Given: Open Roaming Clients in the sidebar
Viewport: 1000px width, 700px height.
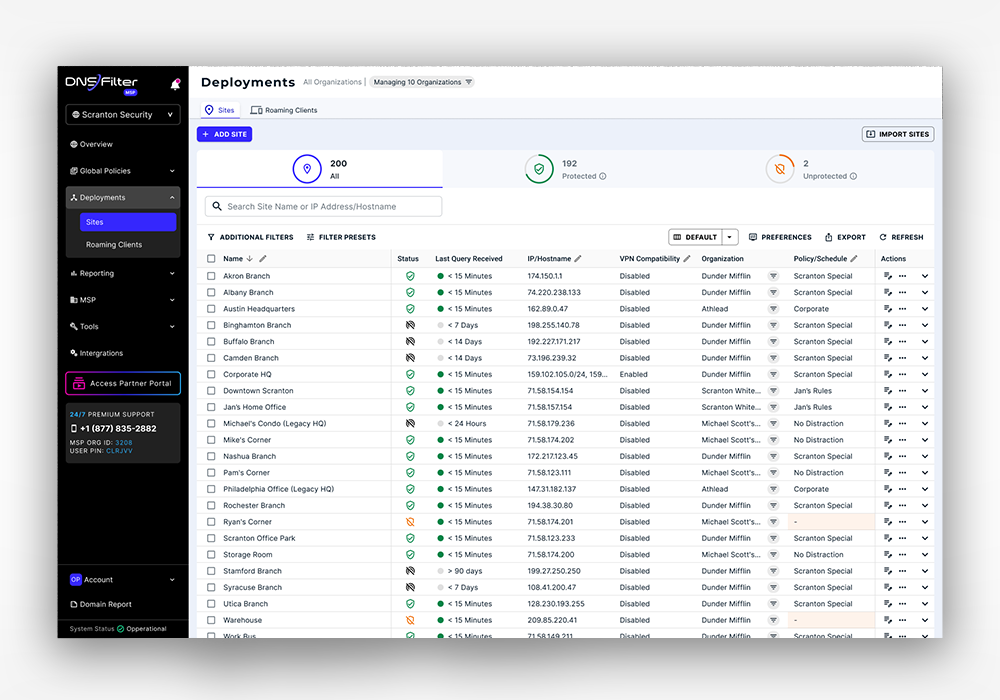Looking at the screenshot, I should 114,245.
